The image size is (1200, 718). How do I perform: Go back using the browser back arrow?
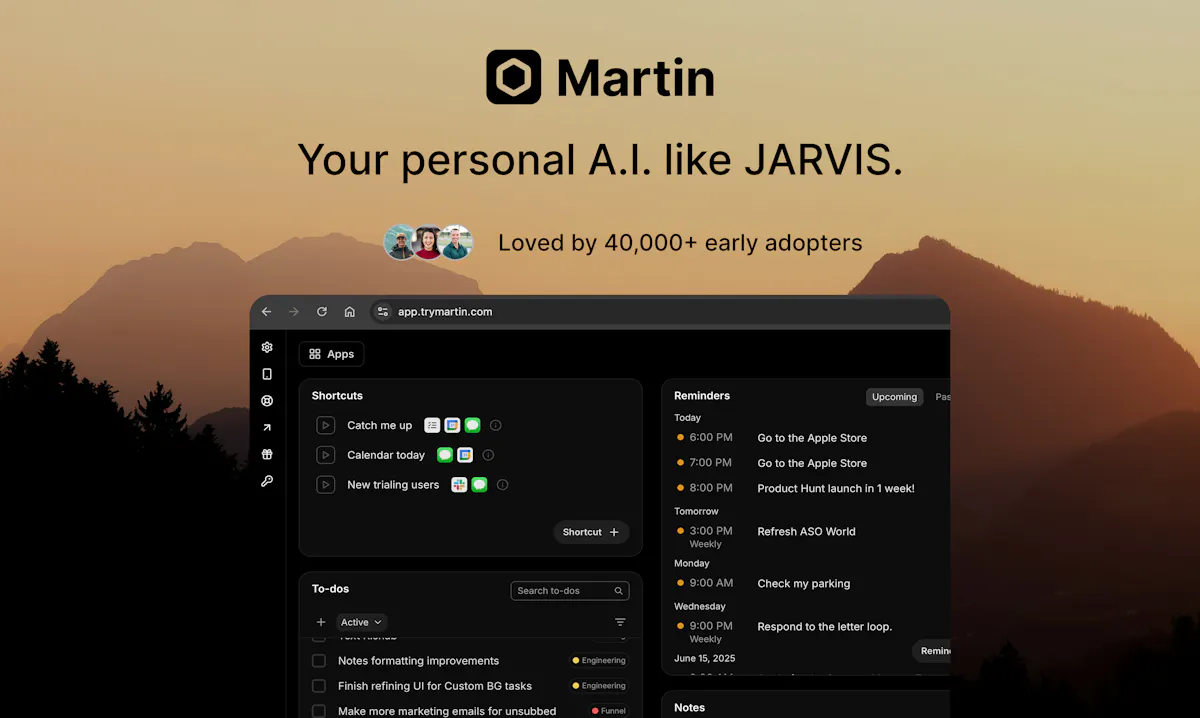pyautogui.click(x=266, y=312)
